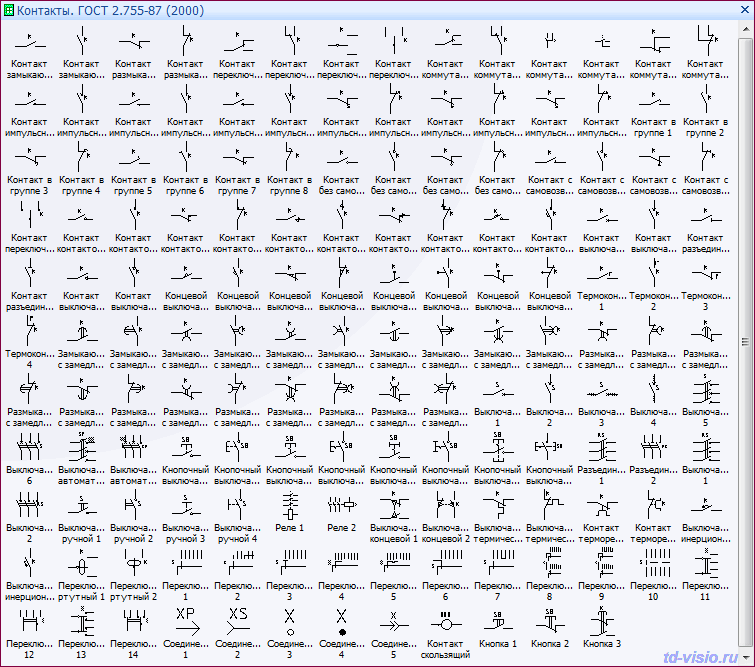Select the Контакт в группе 5 shape

[133, 158]
